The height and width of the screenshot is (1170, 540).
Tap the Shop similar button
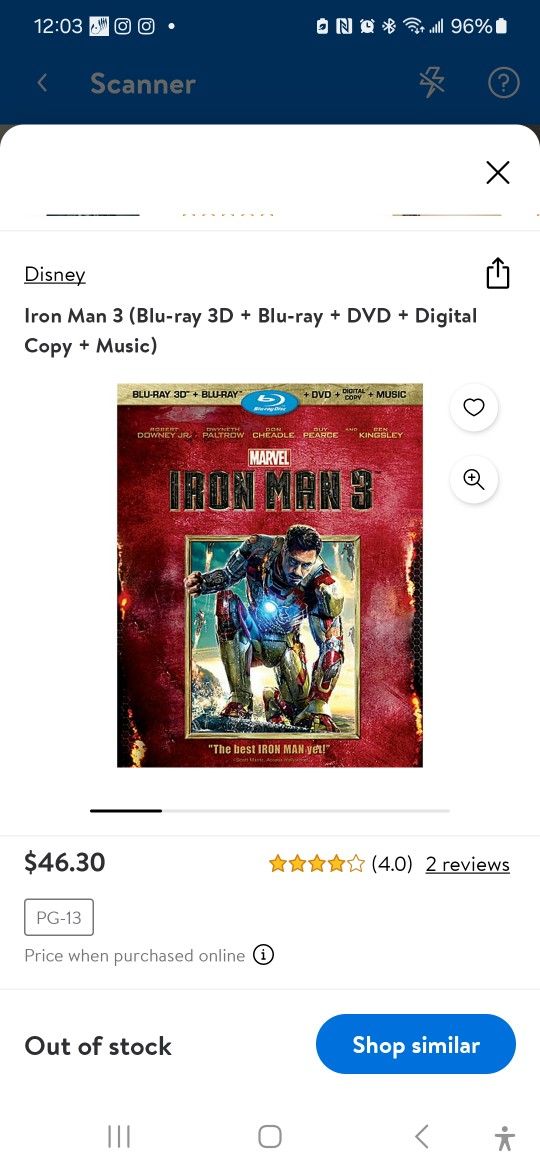(x=415, y=1044)
